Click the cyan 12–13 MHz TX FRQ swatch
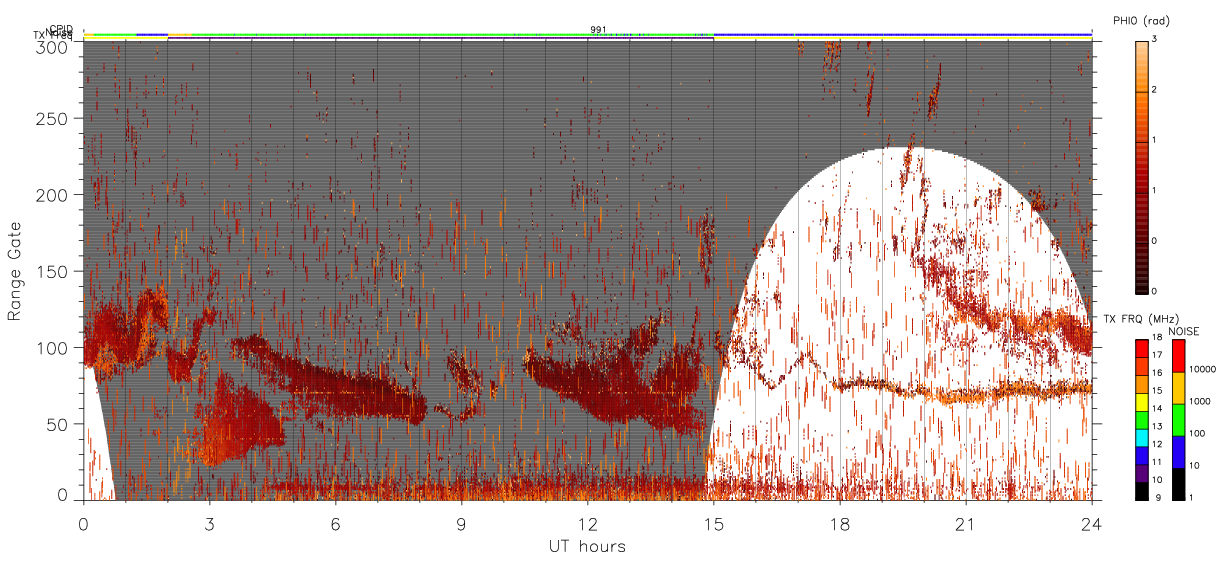The image size is (1228, 567). (x=1141, y=438)
